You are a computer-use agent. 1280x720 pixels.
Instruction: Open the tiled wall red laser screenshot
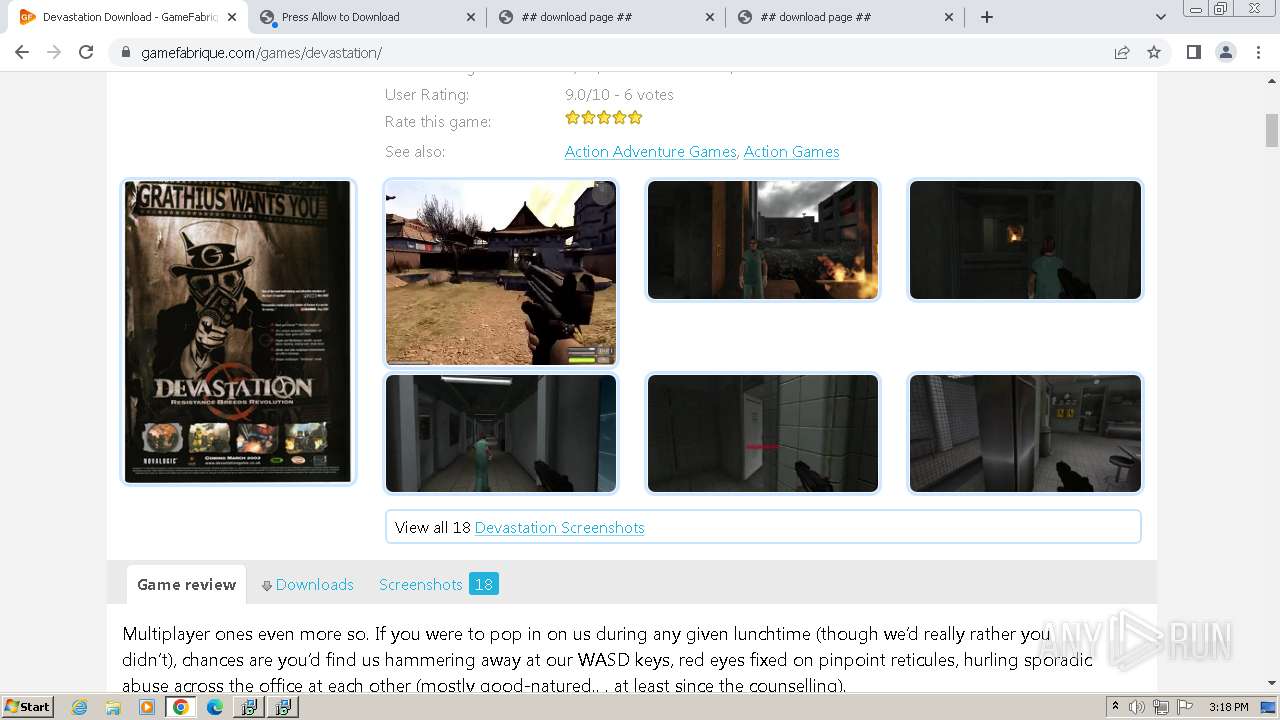[763, 433]
